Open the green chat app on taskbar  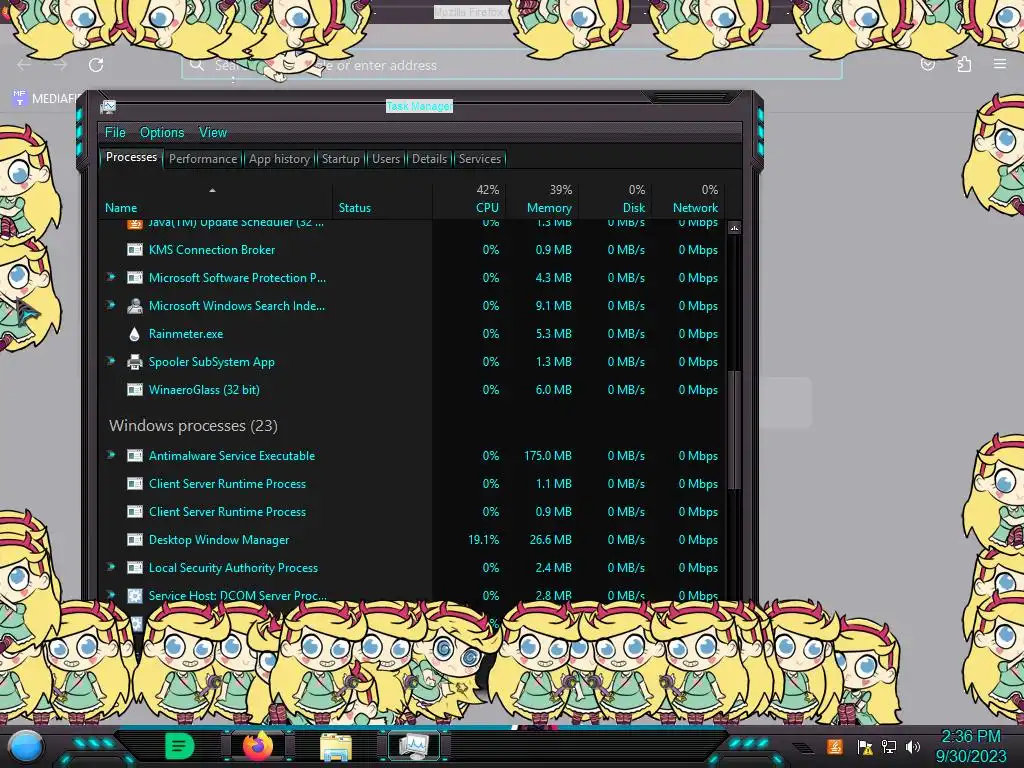pyautogui.click(x=179, y=746)
